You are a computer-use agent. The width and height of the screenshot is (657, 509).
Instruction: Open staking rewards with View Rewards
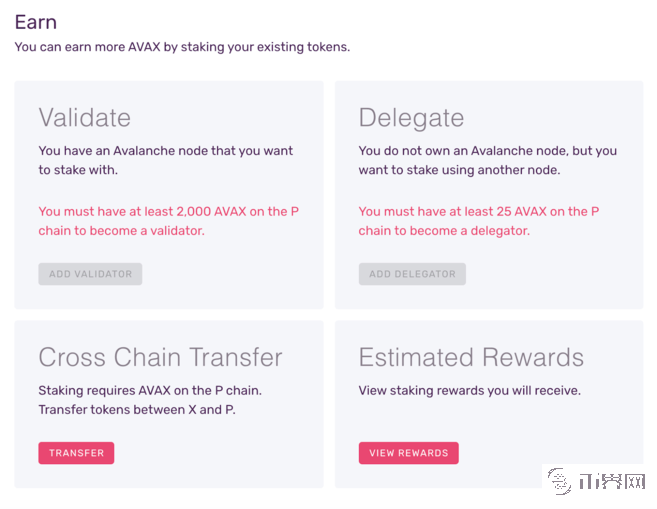[408, 453]
